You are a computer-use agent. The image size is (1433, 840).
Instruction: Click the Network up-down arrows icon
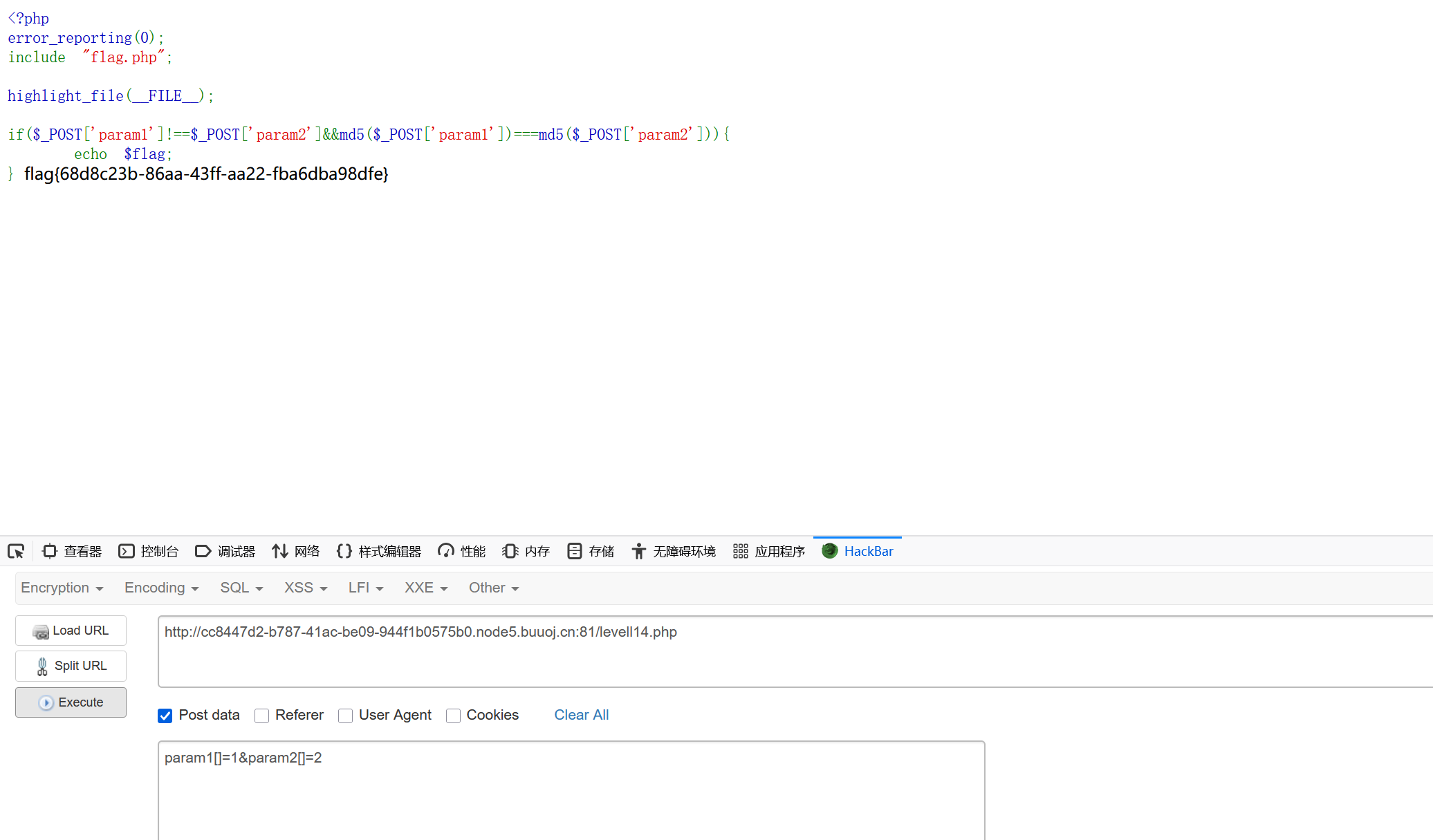[x=279, y=551]
